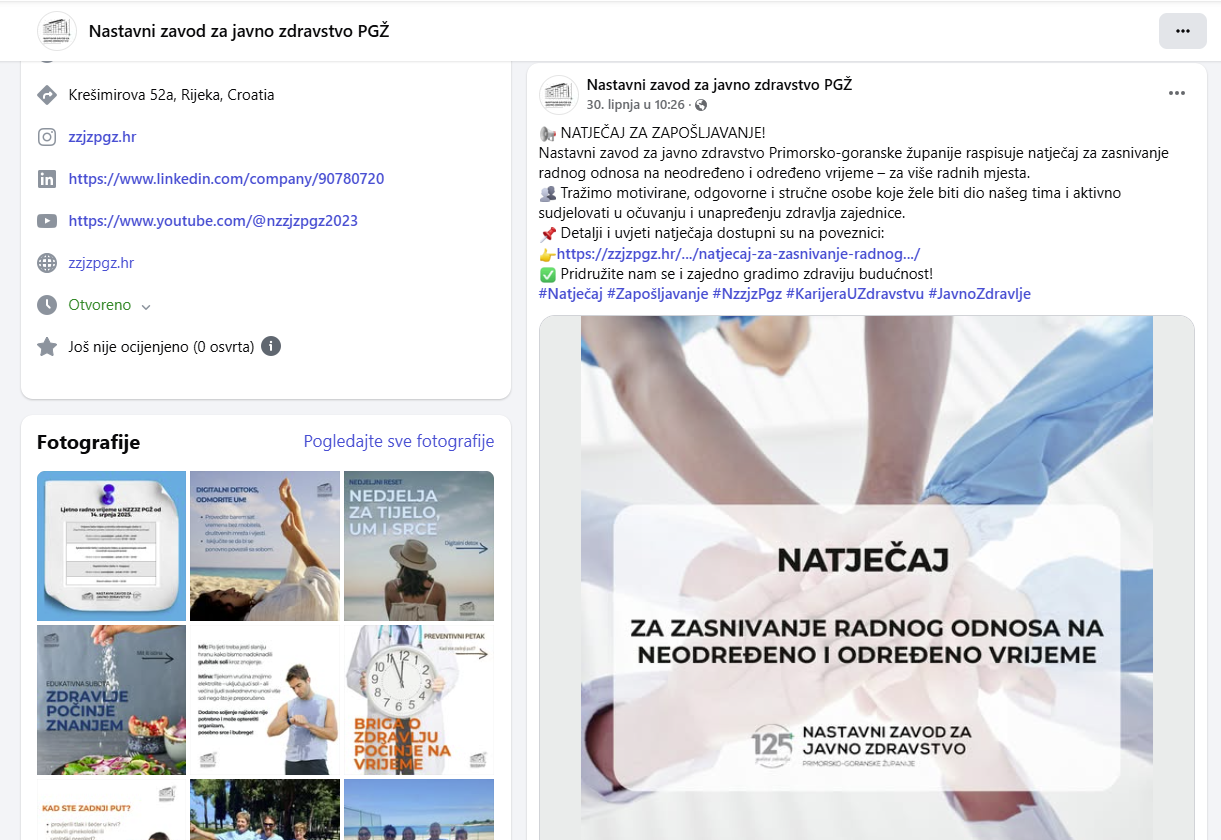
Task: Open the Zdravlje počinje znanjem thumbnail
Action: (111, 700)
